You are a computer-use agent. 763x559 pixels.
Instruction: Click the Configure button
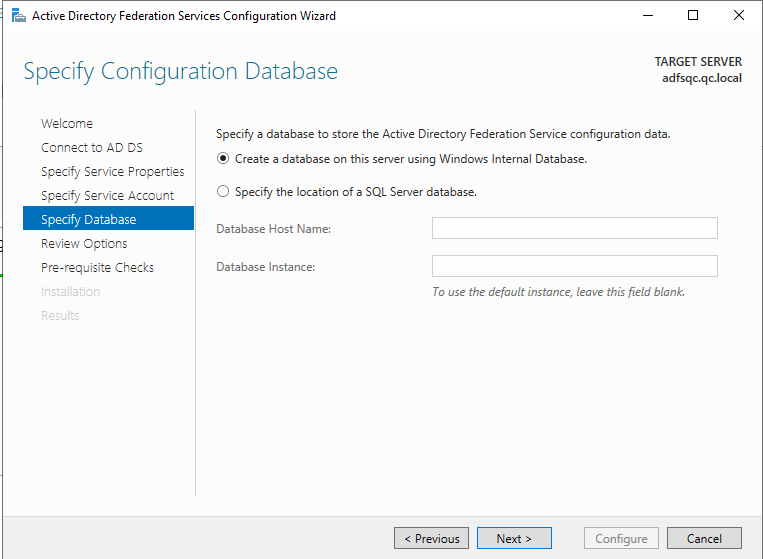click(x=621, y=539)
